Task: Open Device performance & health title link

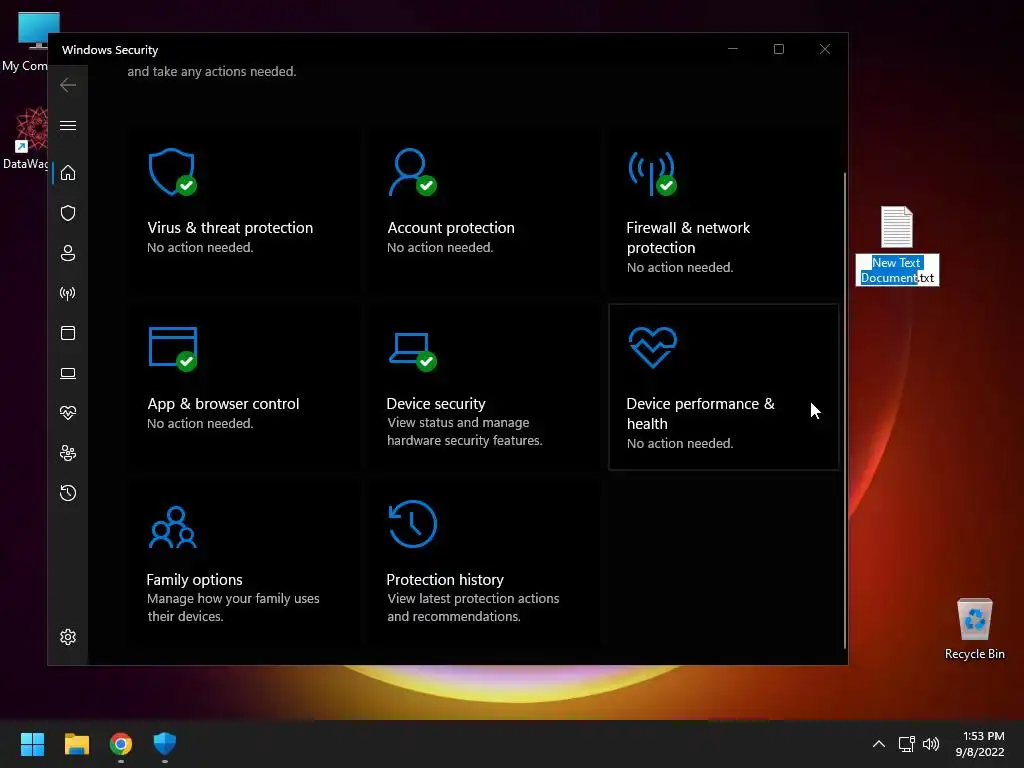Action: 701,413
